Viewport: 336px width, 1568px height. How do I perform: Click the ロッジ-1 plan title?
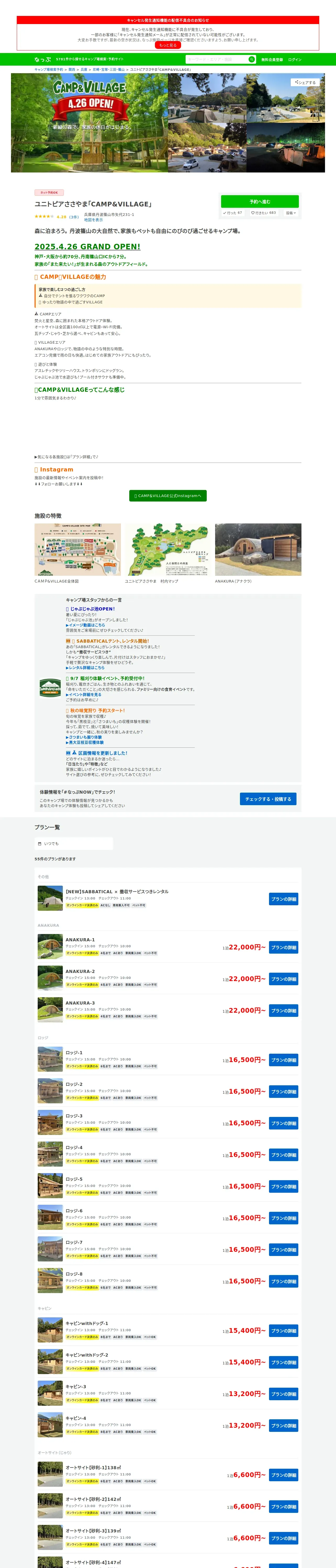point(74,1052)
